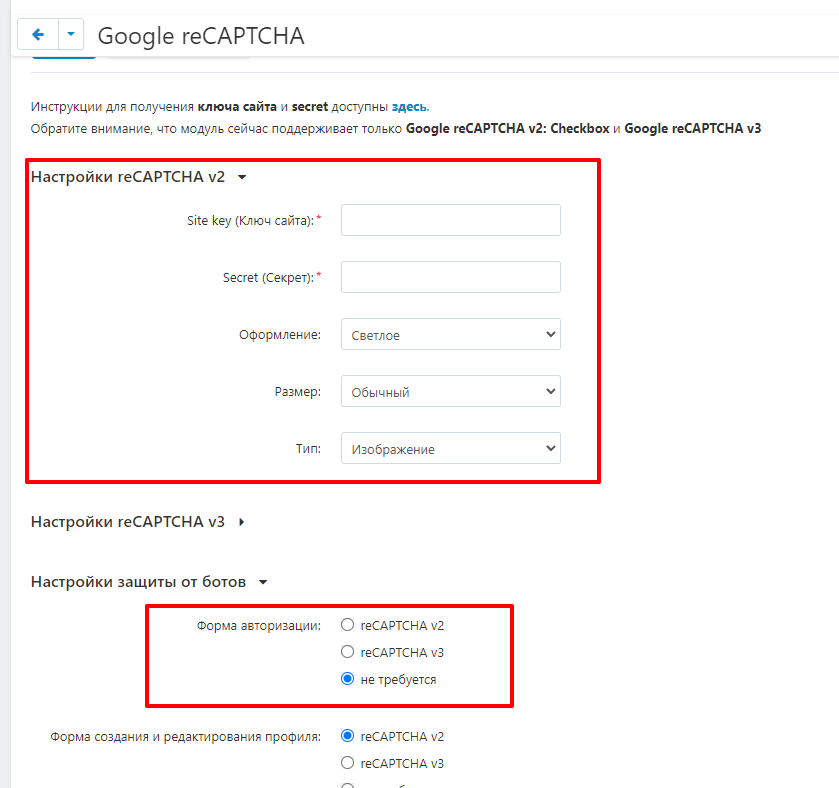This screenshot has width=839, height=788.
Task: Select 'не требуется' for Форма авторизации
Action: [347, 679]
